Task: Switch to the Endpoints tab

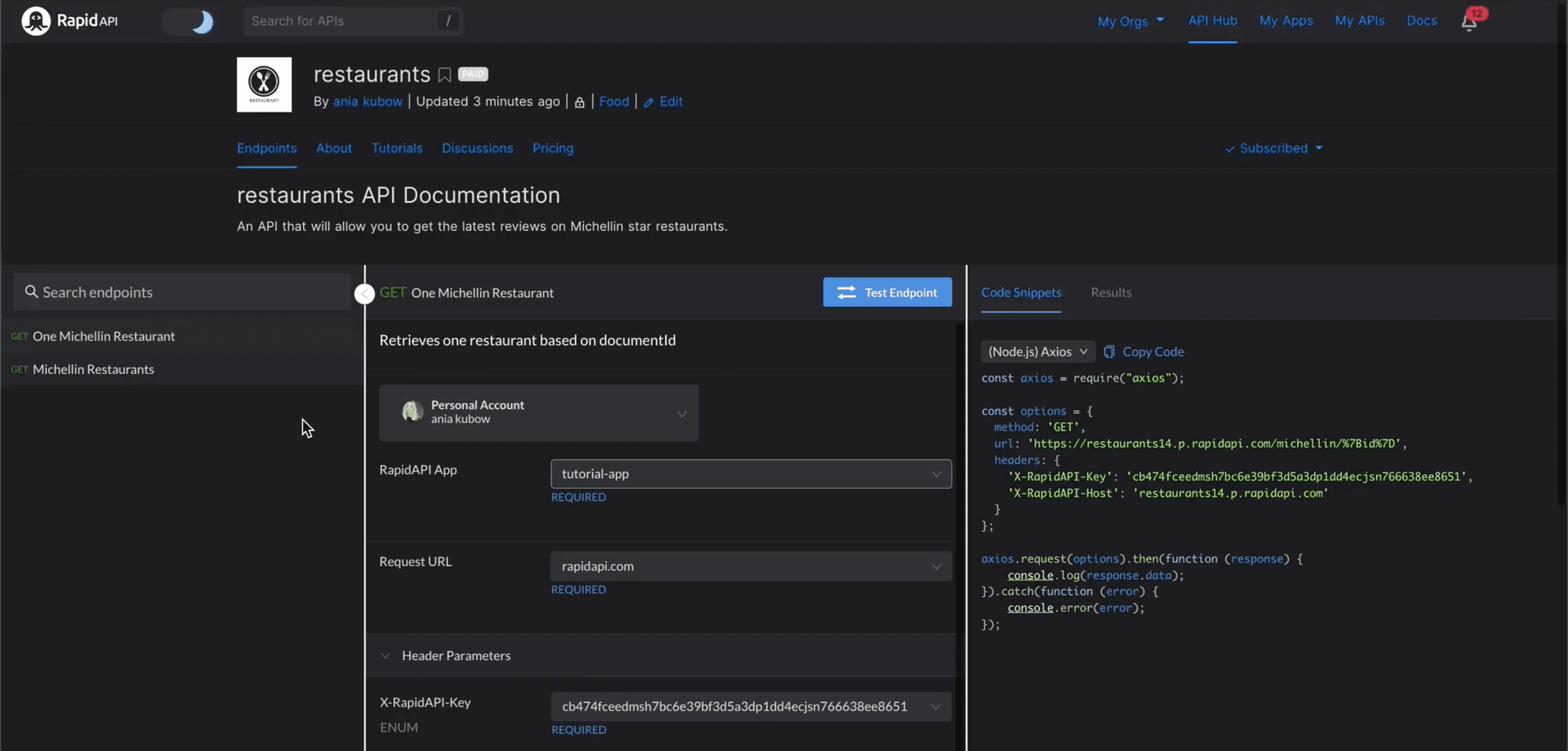Action: (x=267, y=149)
